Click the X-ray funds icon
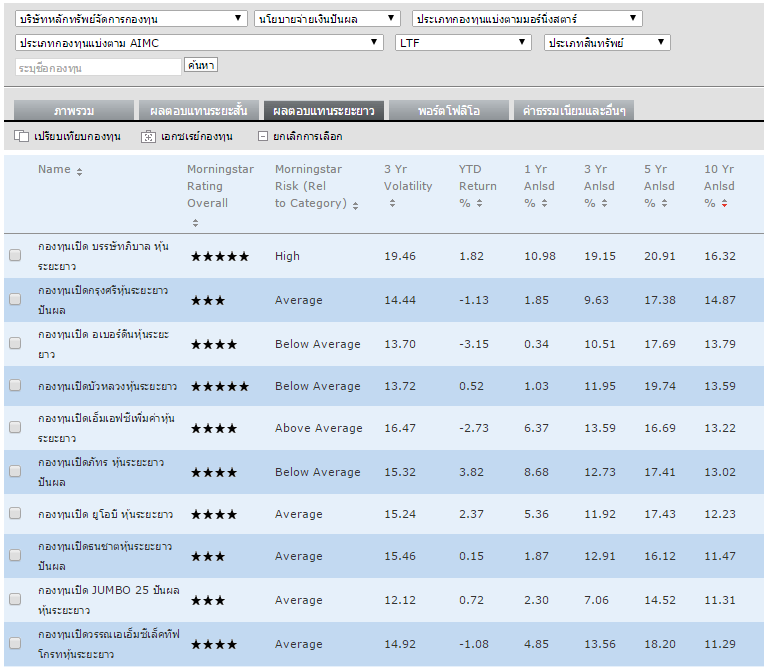Viewport: 769px width, 667px height. pos(148,136)
